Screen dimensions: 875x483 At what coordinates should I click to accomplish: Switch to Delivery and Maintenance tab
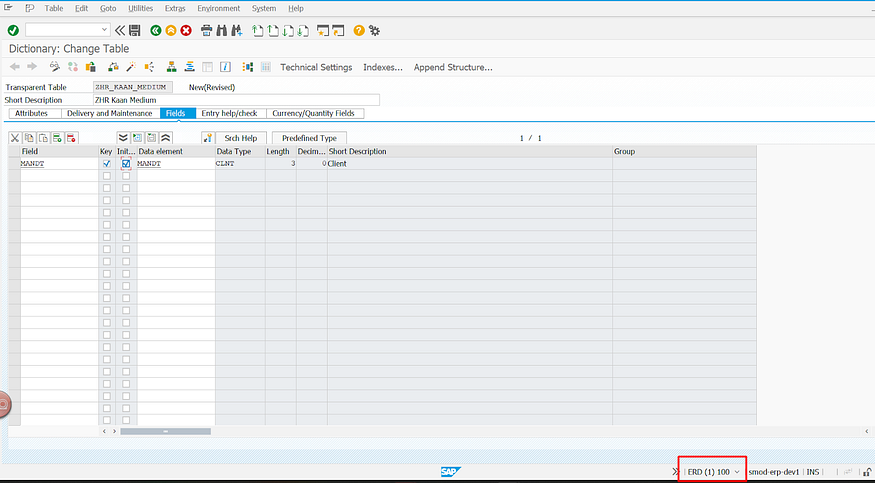pos(109,113)
